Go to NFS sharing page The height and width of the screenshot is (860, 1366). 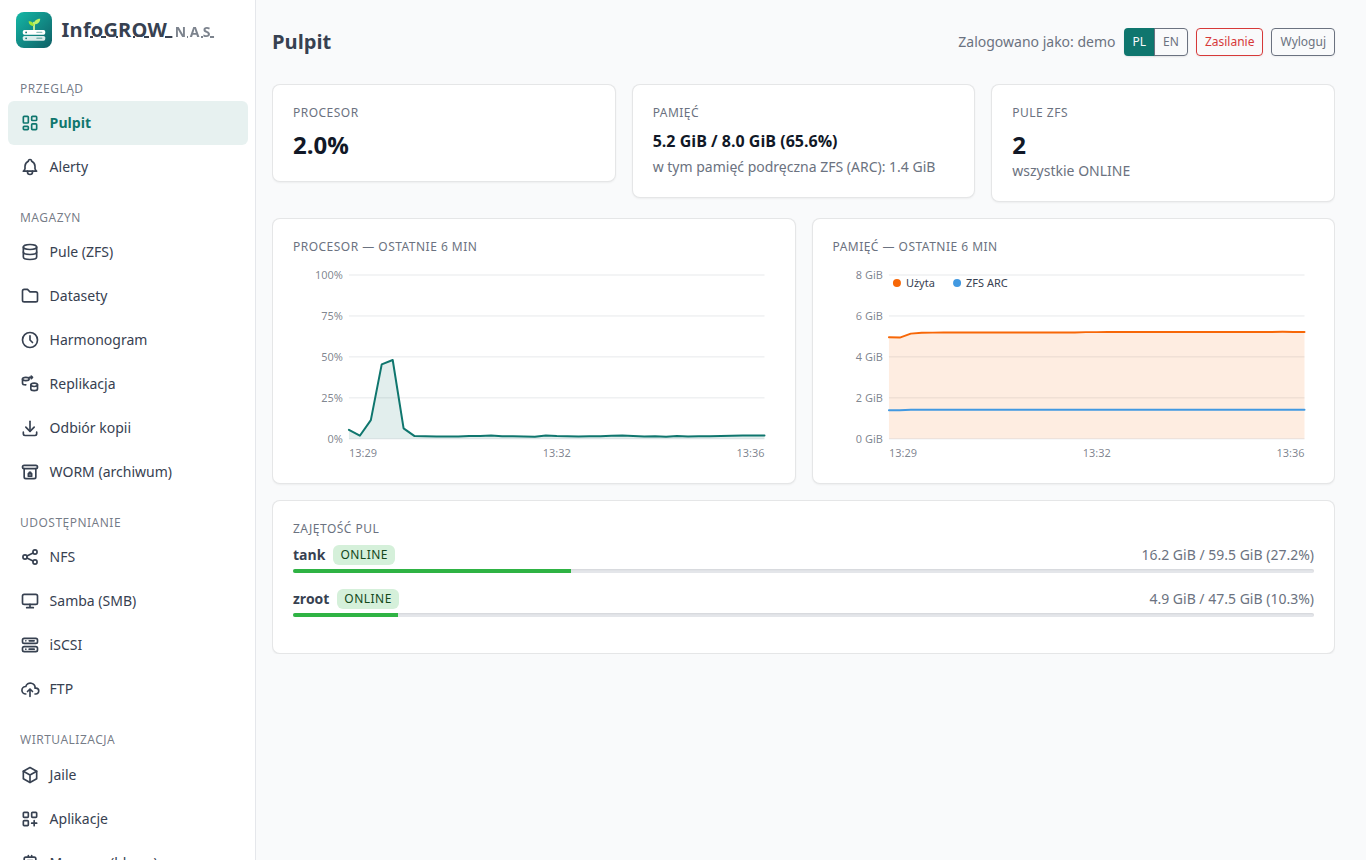click(128, 557)
